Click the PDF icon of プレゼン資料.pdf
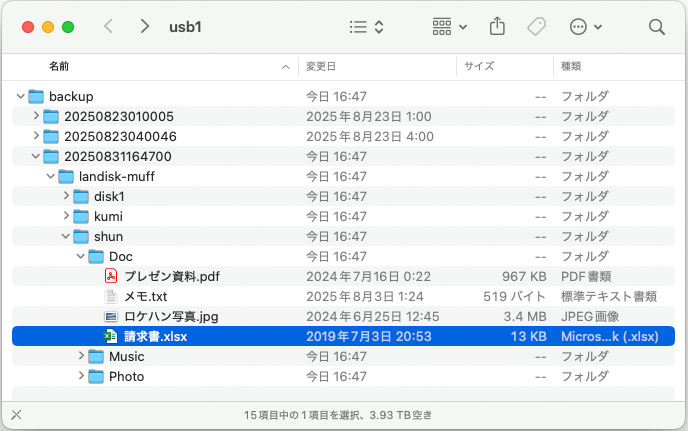 click(111, 276)
